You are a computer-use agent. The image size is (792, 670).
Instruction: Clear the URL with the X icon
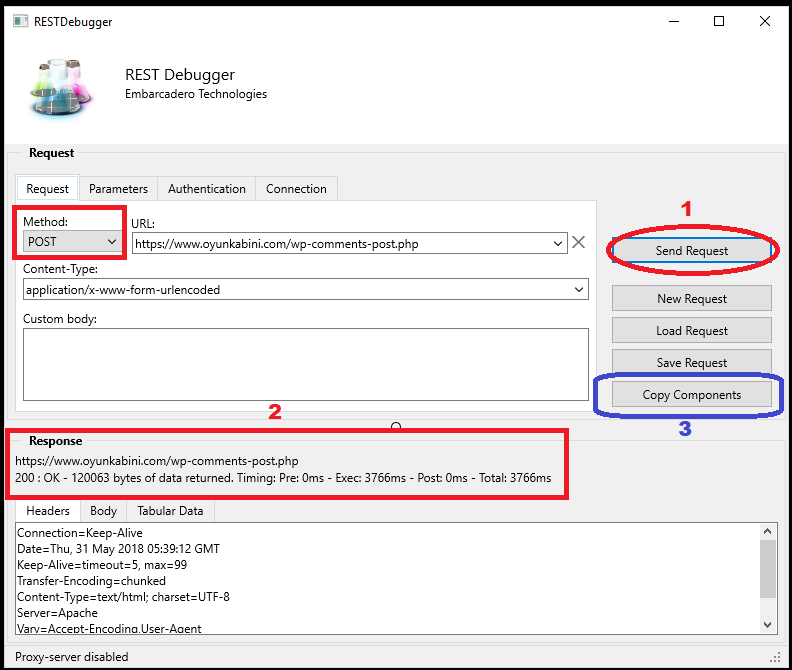click(578, 243)
